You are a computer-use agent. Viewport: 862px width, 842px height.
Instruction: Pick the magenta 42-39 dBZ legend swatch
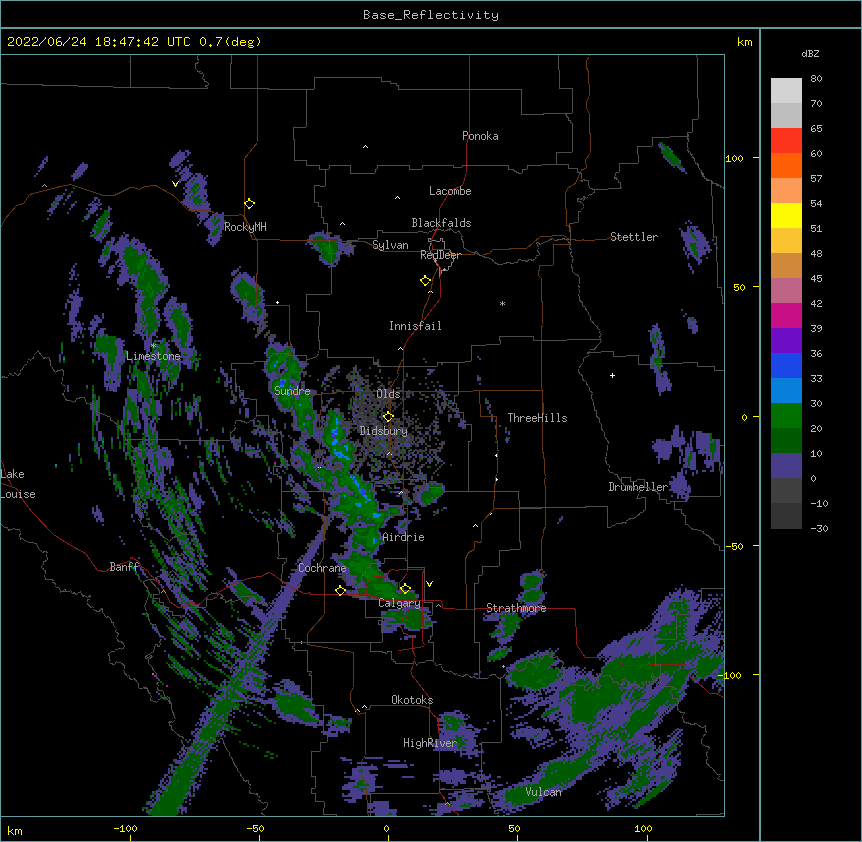(786, 315)
